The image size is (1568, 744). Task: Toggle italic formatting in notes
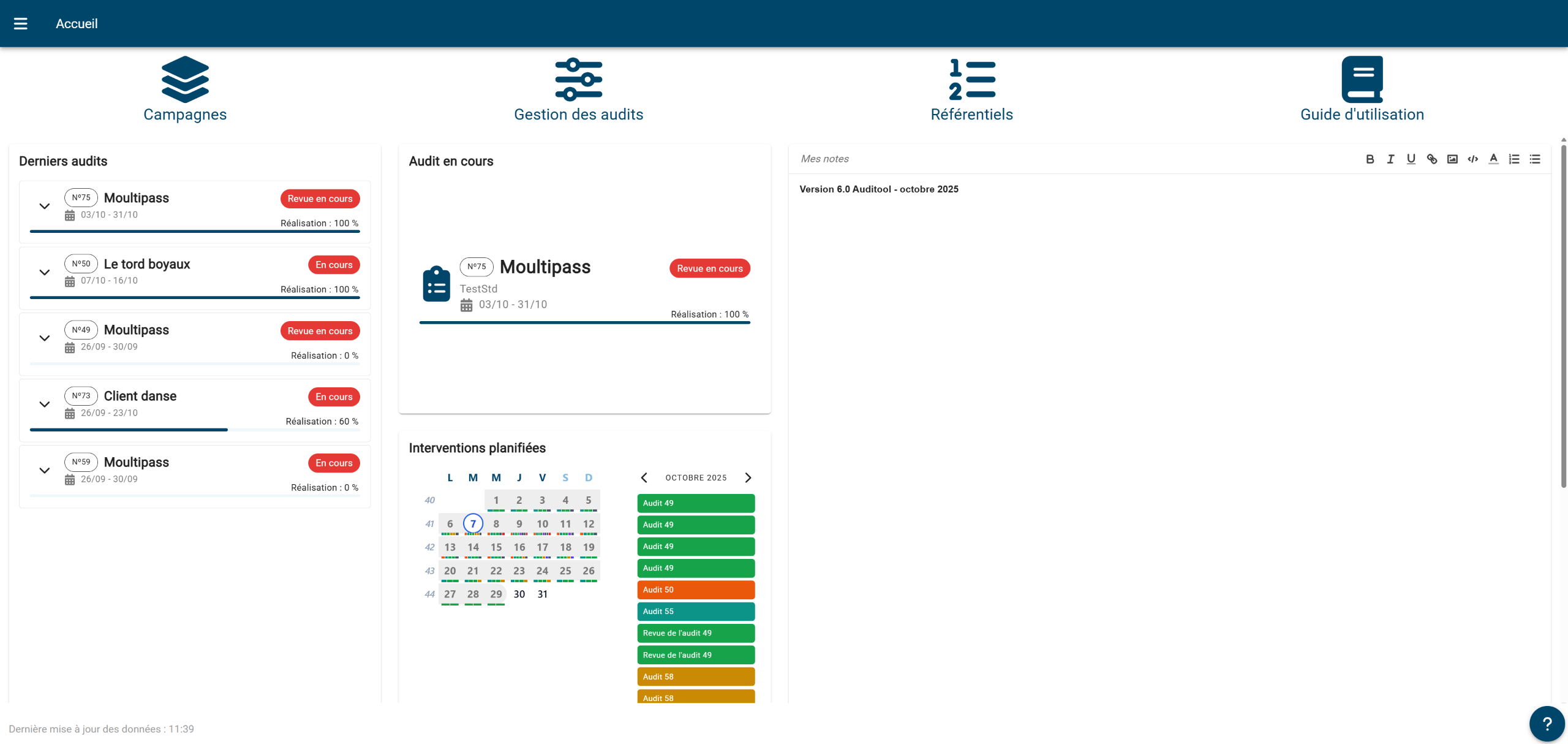pos(1390,159)
